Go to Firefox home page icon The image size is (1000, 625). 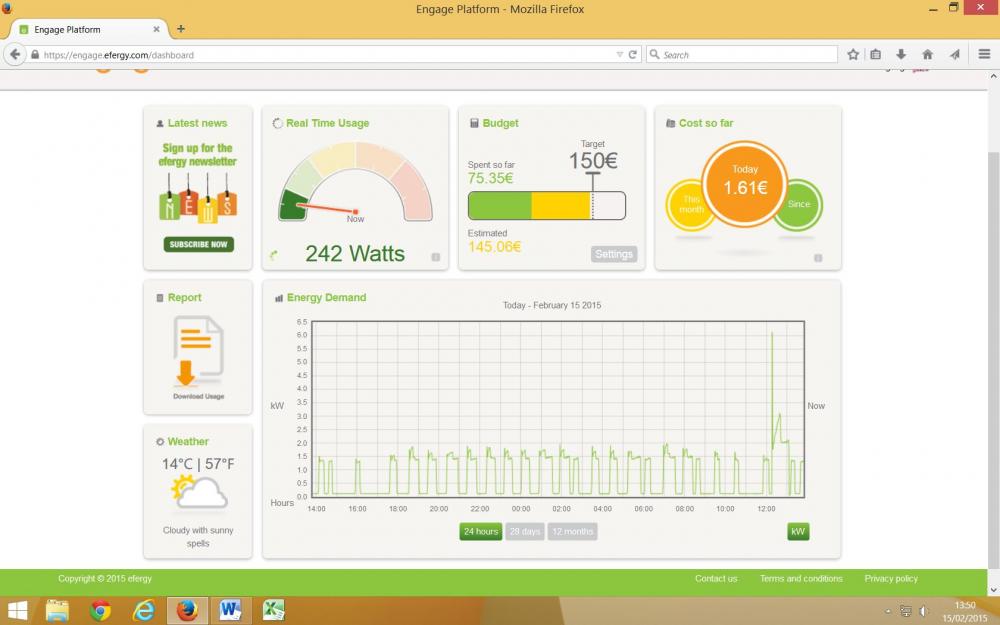(927, 55)
